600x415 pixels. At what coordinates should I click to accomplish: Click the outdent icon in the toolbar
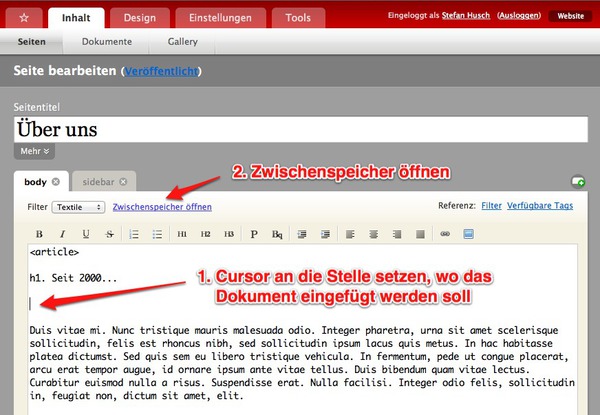click(x=302, y=234)
